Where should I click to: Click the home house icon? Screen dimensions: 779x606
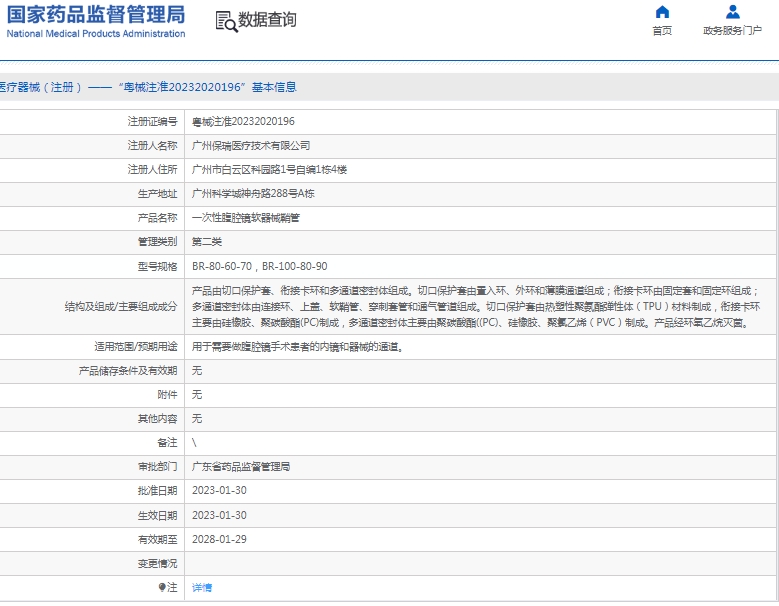[x=662, y=12]
